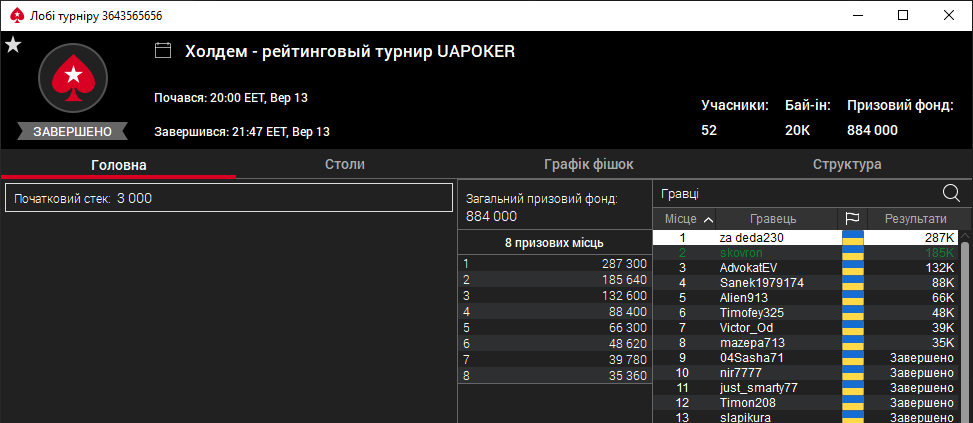Click Бай-ін value 20K

[797, 130]
